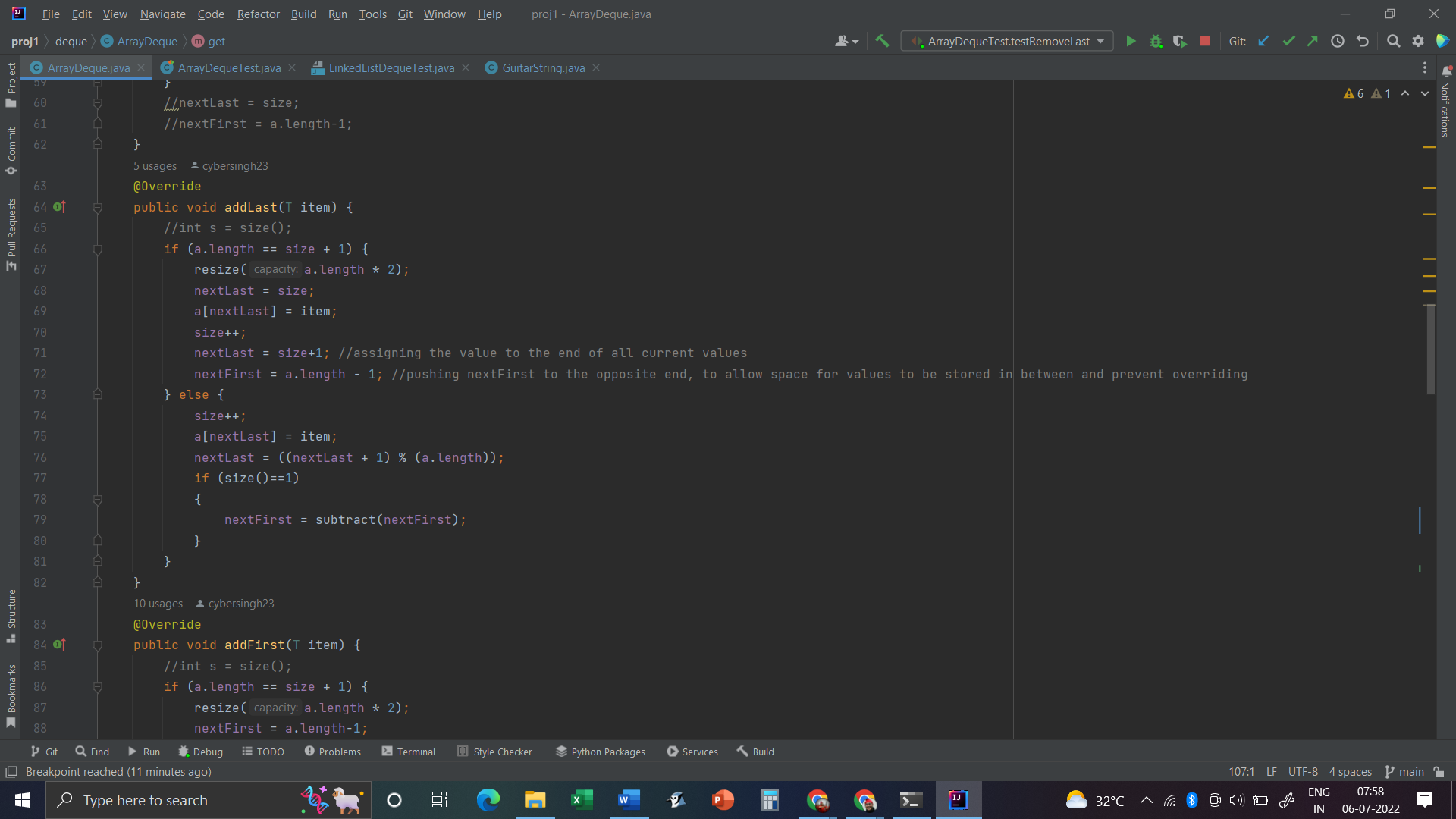Open the main git branch selector
The width and height of the screenshot is (1456, 819).
[x=1404, y=772]
